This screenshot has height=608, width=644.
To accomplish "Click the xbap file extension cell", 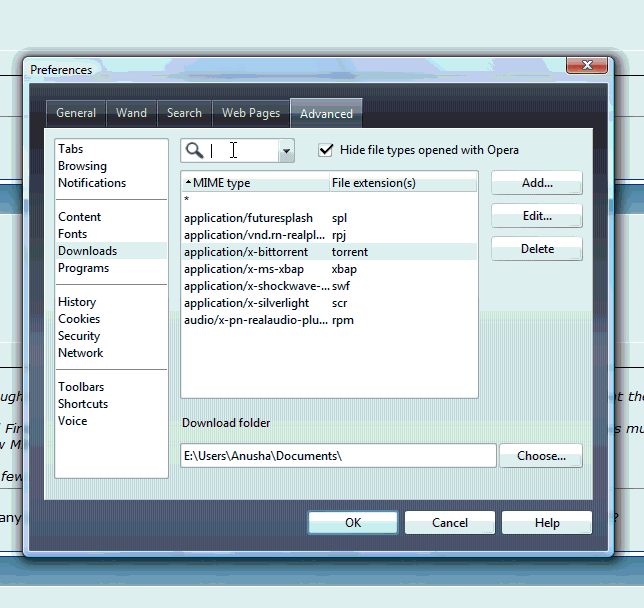I will [x=344, y=269].
